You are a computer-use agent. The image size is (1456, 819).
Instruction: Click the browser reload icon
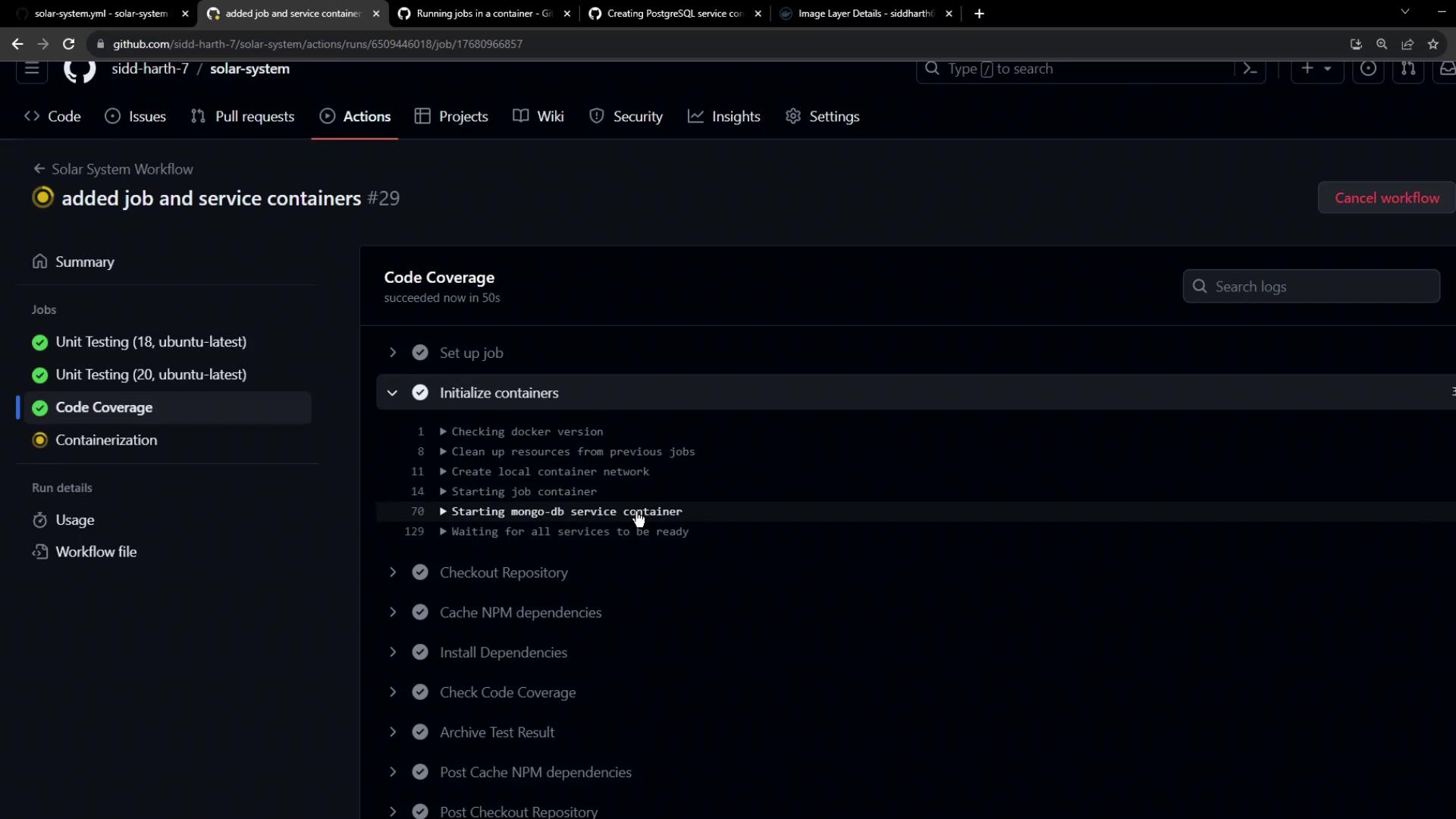68,44
